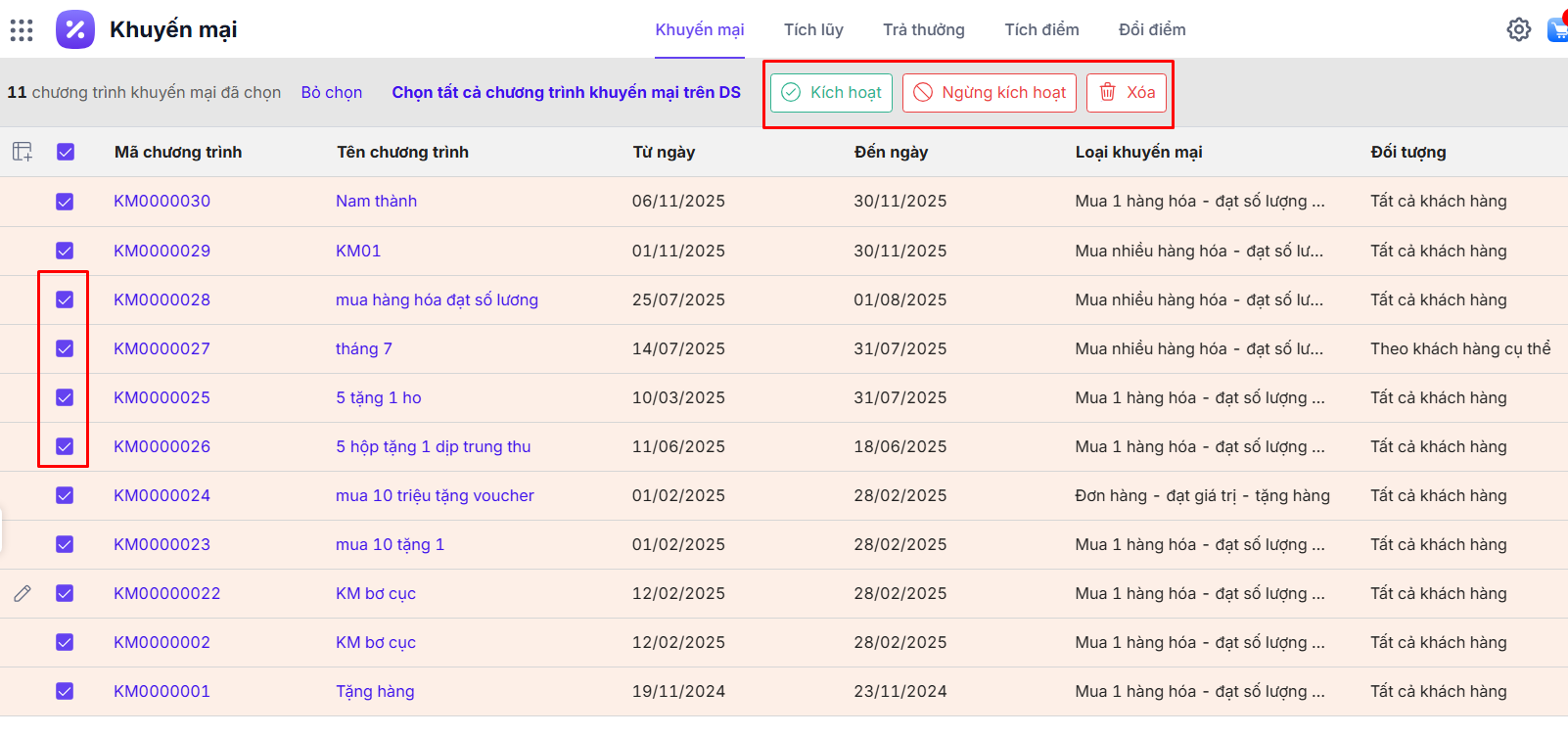Click the pencil edit icon for KM00000022
The image size is (1568, 736).
(x=23, y=593)
